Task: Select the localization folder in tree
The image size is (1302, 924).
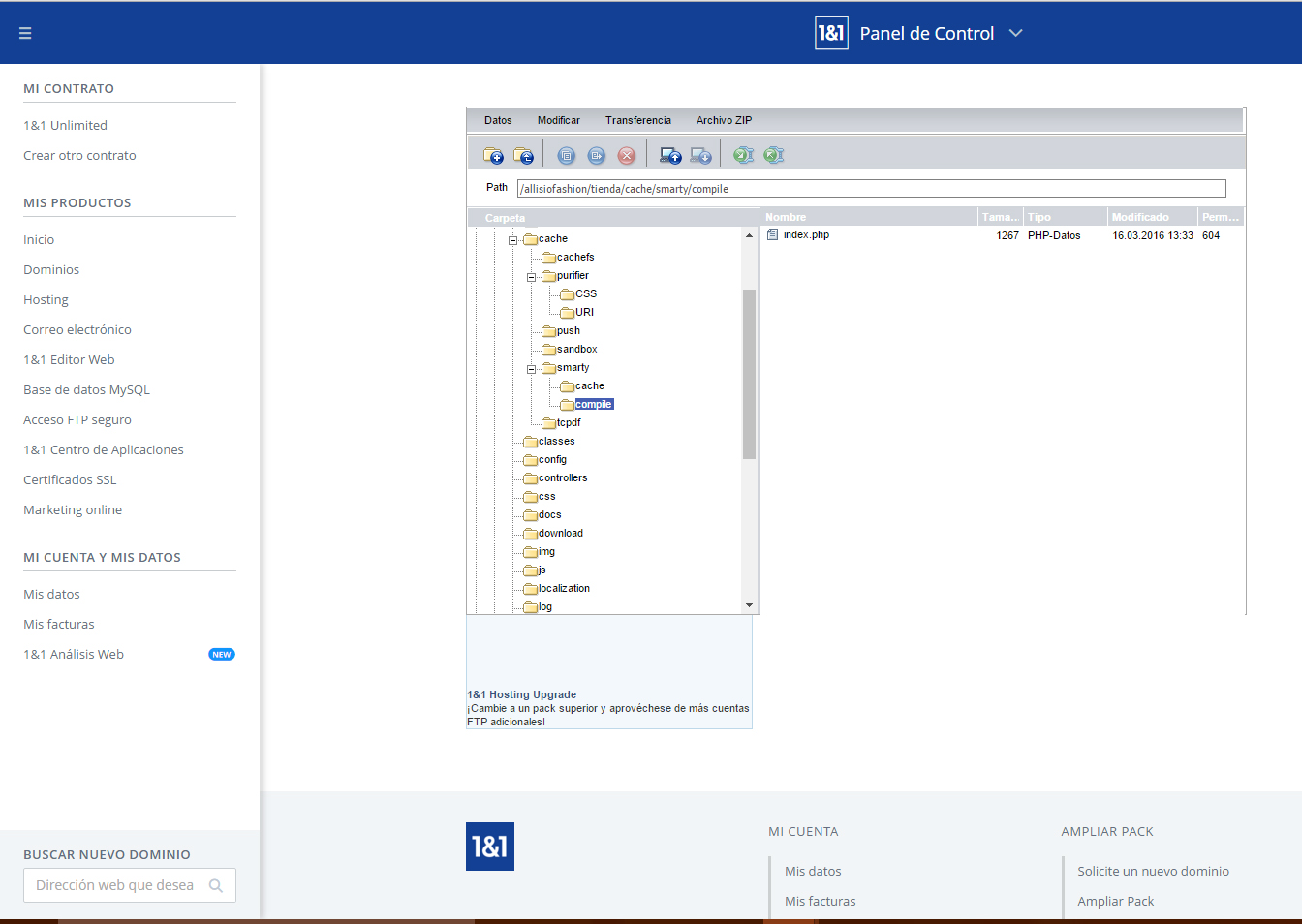Action: [x=564, y=588]
